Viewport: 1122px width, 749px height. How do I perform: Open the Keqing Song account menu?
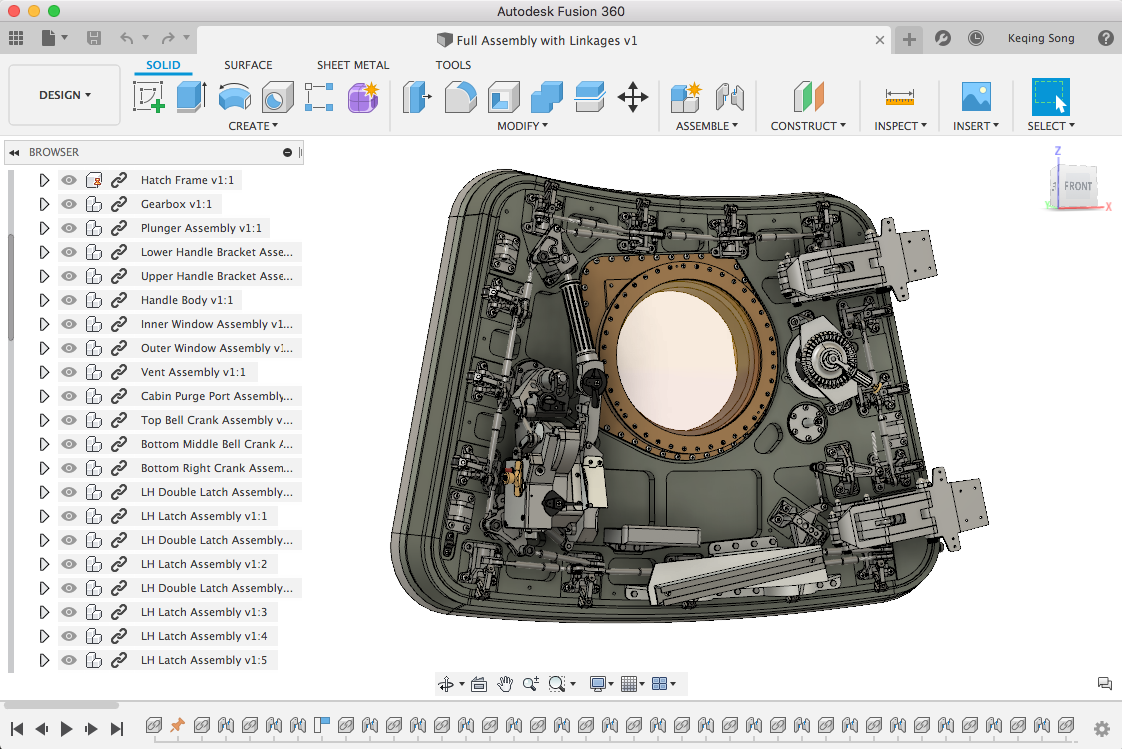(1041, 39)
